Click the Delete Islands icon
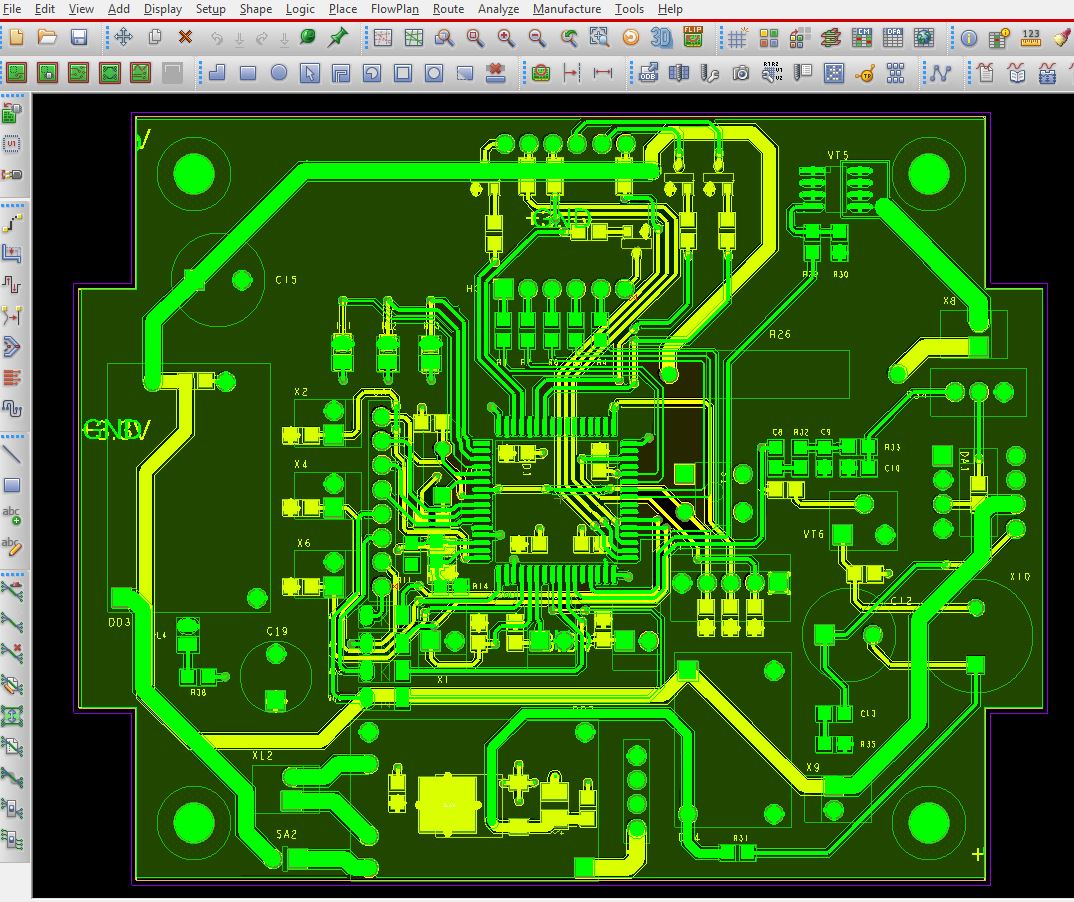 pyautogui.click(x=495, y=73)
